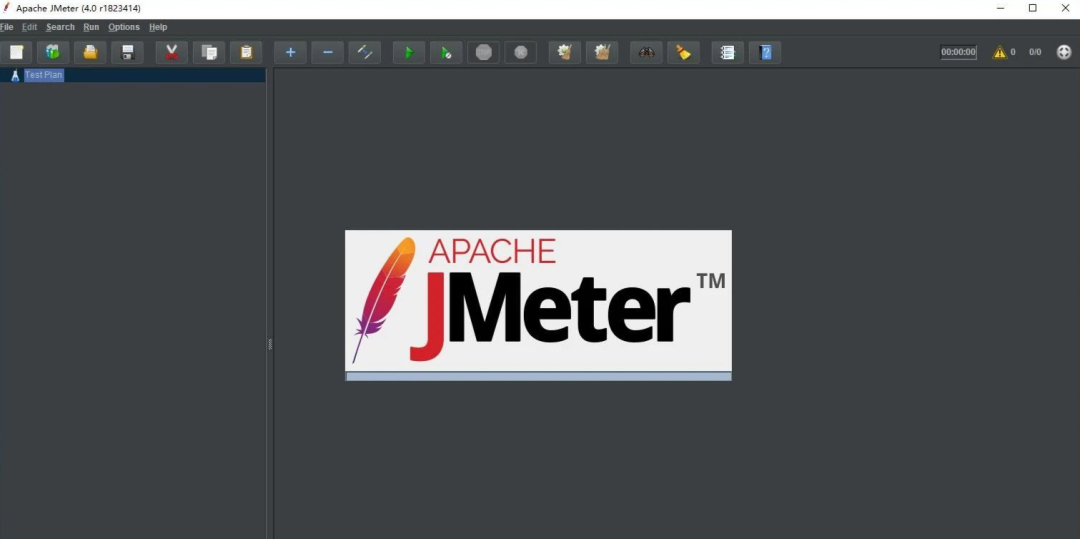The height and width of the screenshot is (539, 1080).
Task: Click the Clear broom icon
Action: [x=564, y=52]
